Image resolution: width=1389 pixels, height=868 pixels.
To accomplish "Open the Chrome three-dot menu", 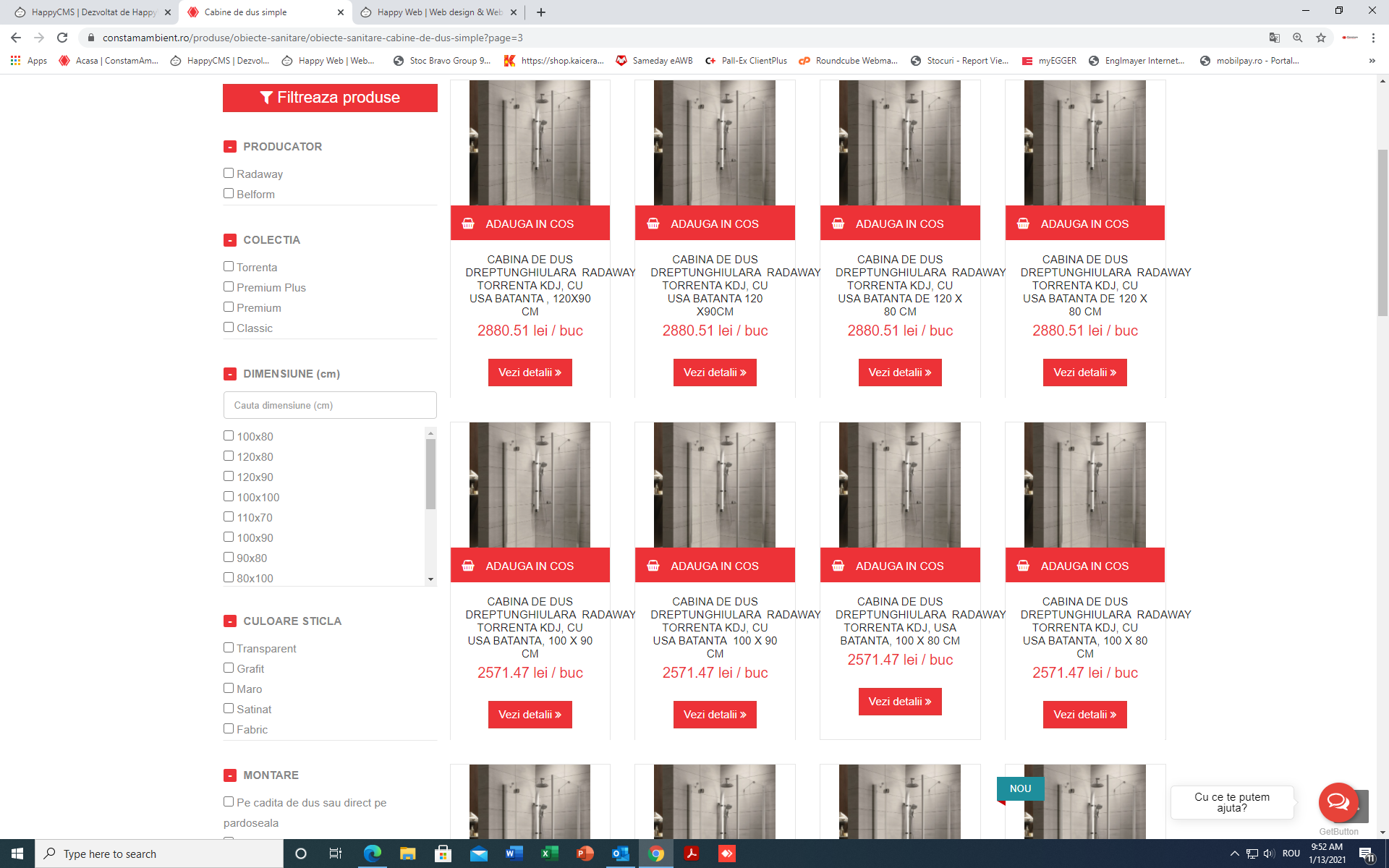I will (x=1373, y=38).
